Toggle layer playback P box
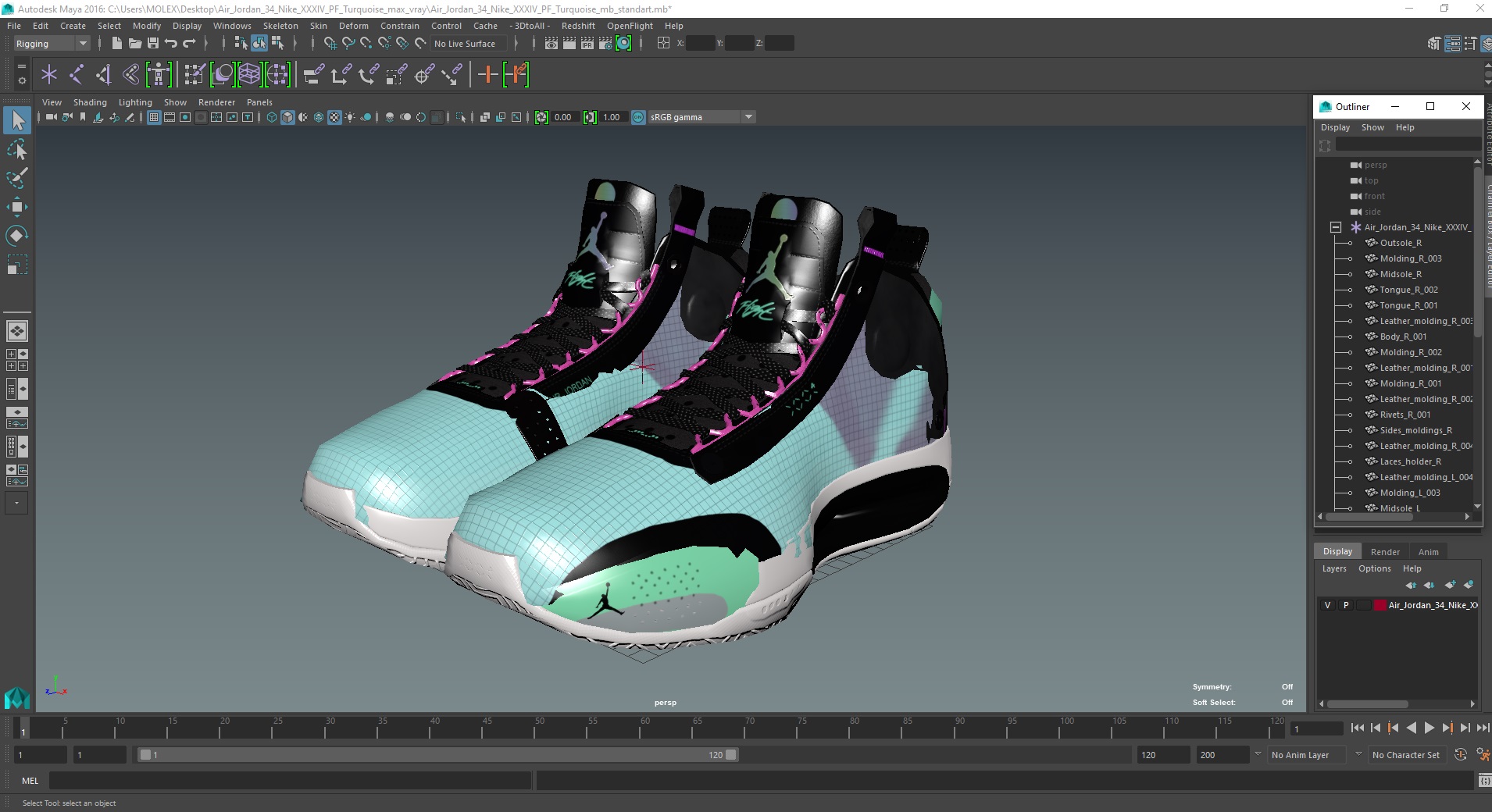Viewport: 1492px width, 812px height. 1346,605
